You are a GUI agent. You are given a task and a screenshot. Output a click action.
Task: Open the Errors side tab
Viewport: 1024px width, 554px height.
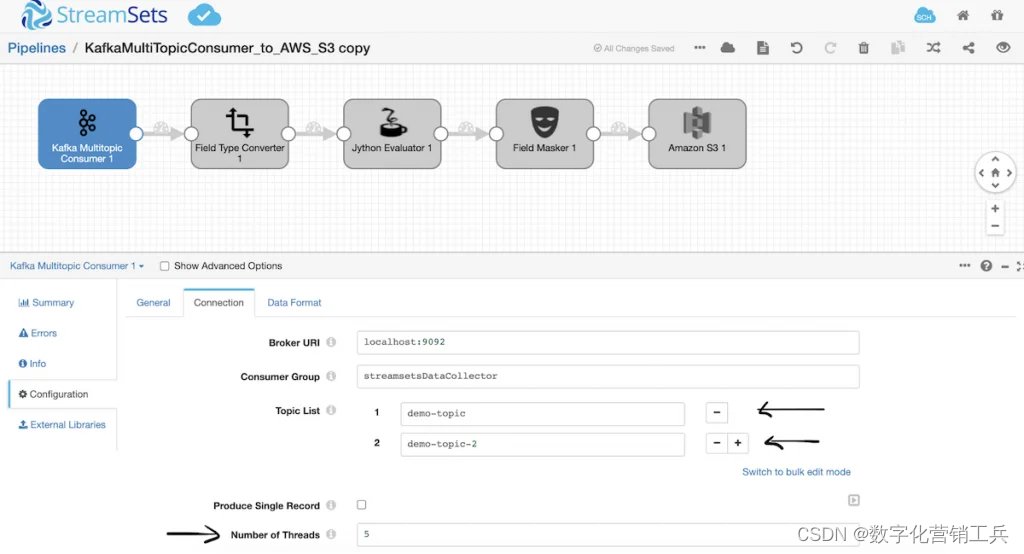[38, 333]
